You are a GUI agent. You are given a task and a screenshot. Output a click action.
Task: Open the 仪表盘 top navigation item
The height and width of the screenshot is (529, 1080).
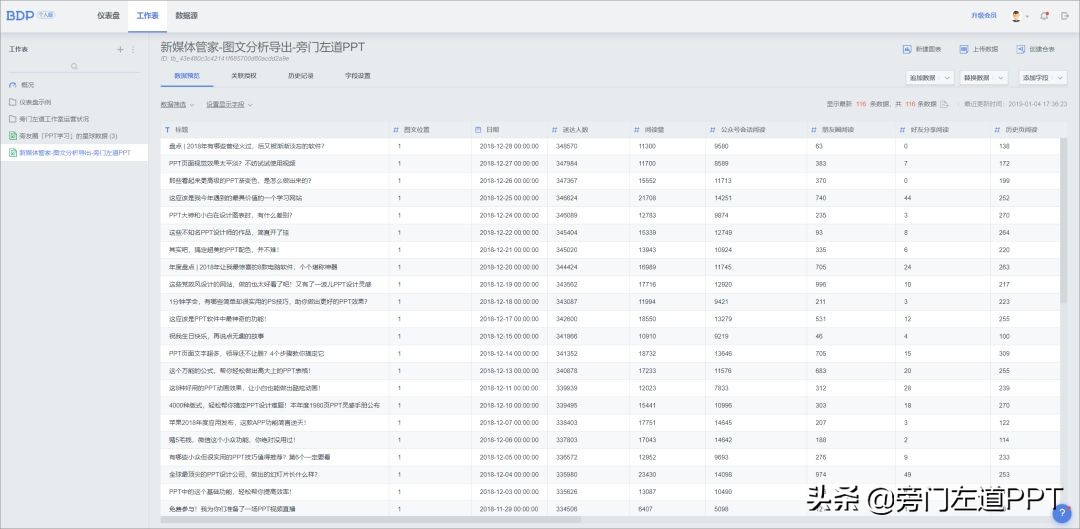pyautogui.click(x=108, y=15)
